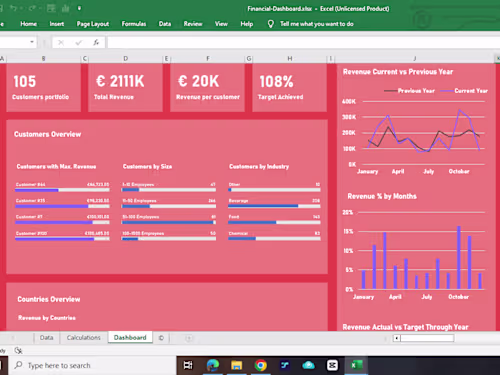The height and width of the screenshot is (375, 500).
Task: Expand the Name Box dropdown arrow
Action: (32, 42)
